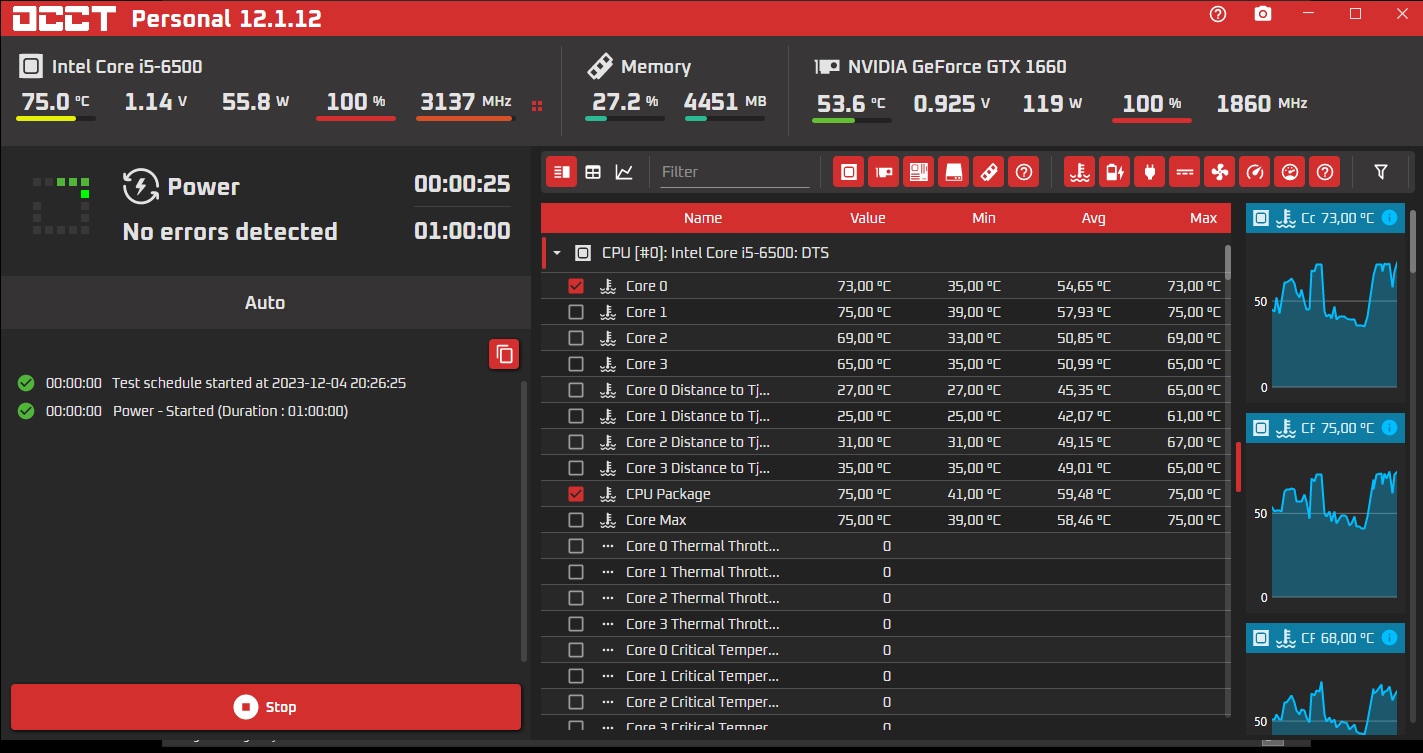Sort by the Value column header
The height and width of the screenshot is (753, 1423).
(x=868, y=218)
